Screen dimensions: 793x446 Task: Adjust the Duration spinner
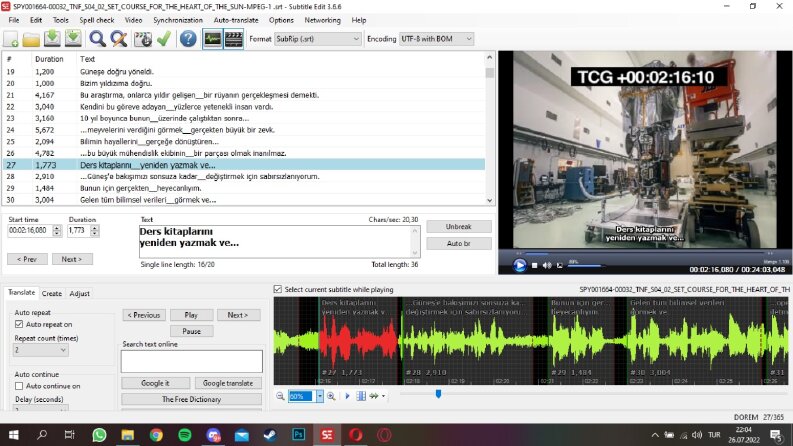(x=95, y=231)
